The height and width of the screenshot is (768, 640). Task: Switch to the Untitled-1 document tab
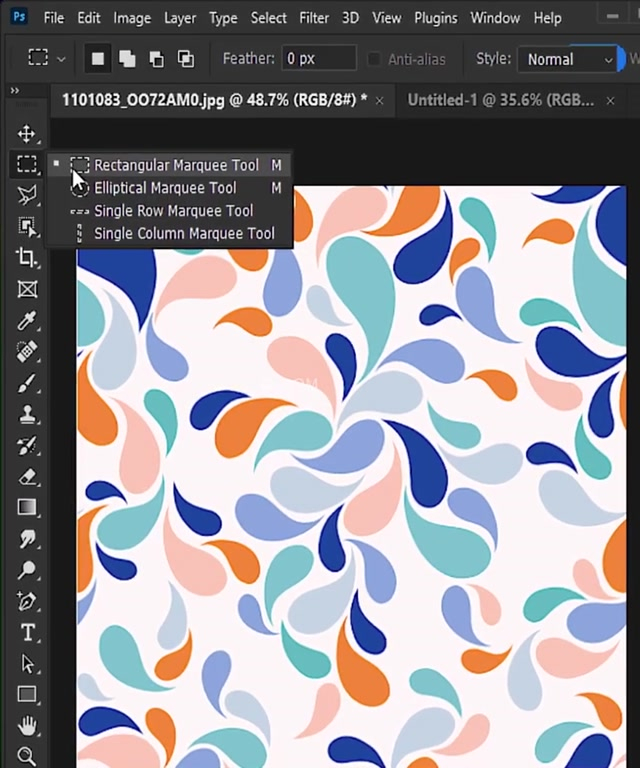click(x=500, y=100)
